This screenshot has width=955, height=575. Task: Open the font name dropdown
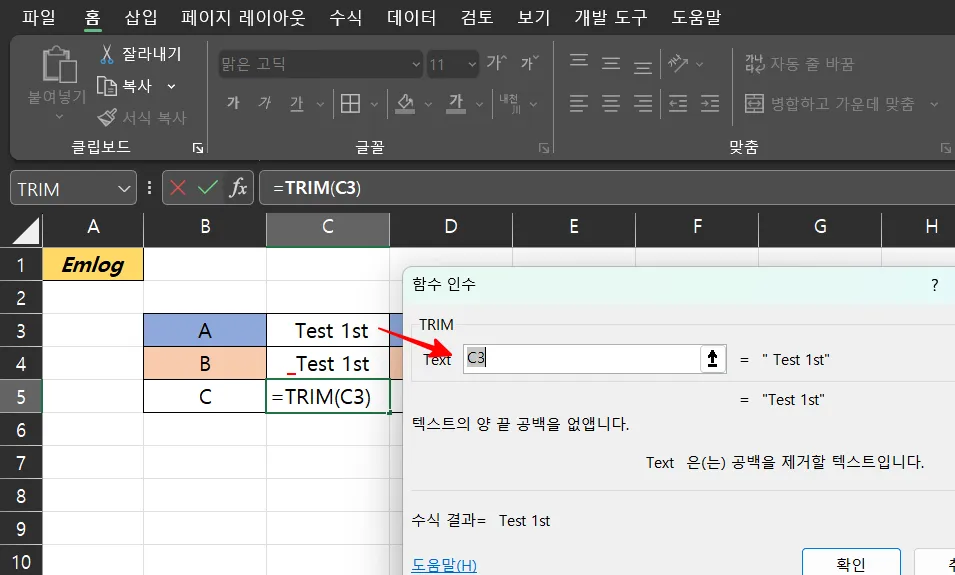click(x=416, y=64)
